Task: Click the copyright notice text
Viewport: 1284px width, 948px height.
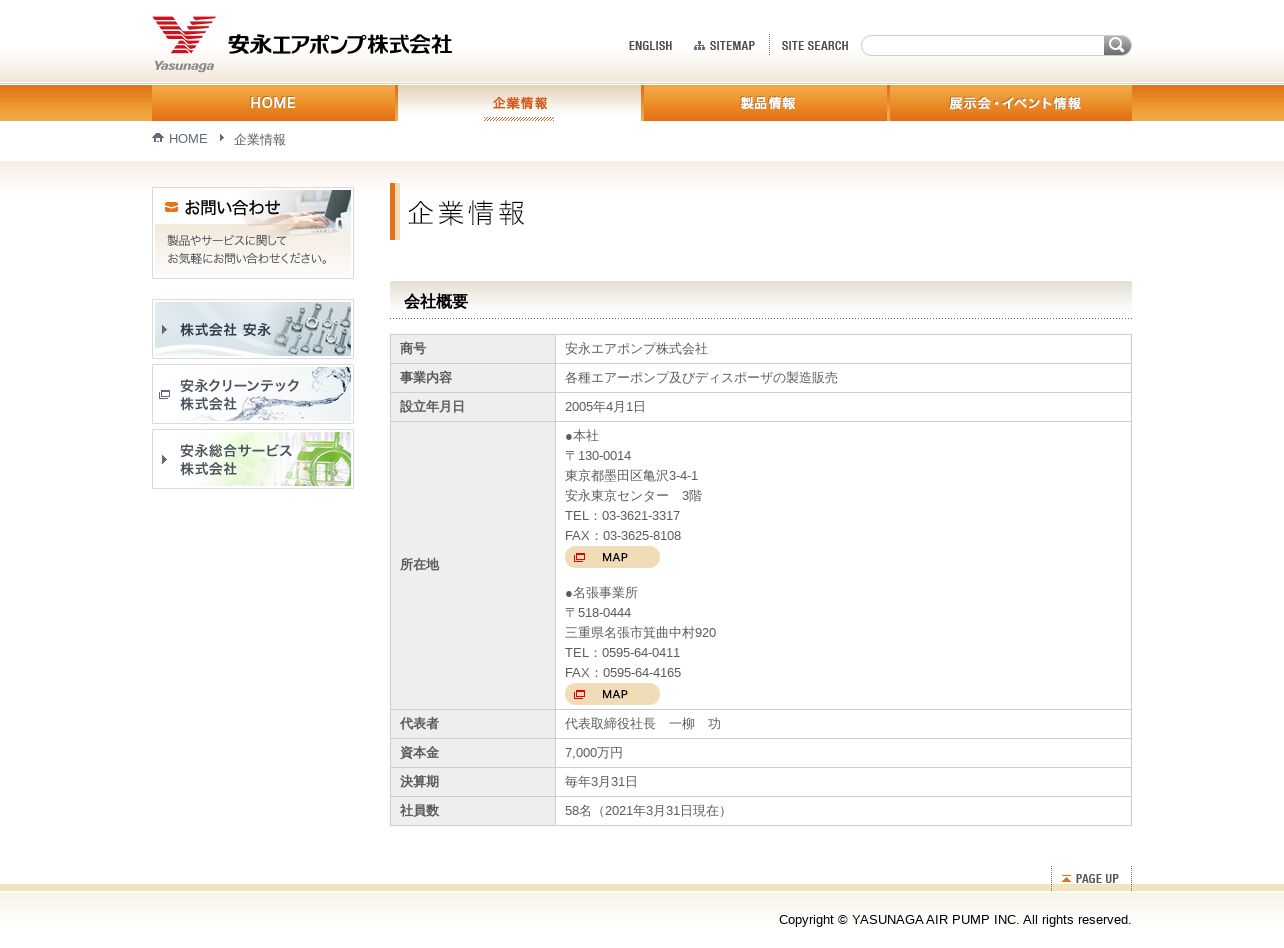Action: point(955,920)
